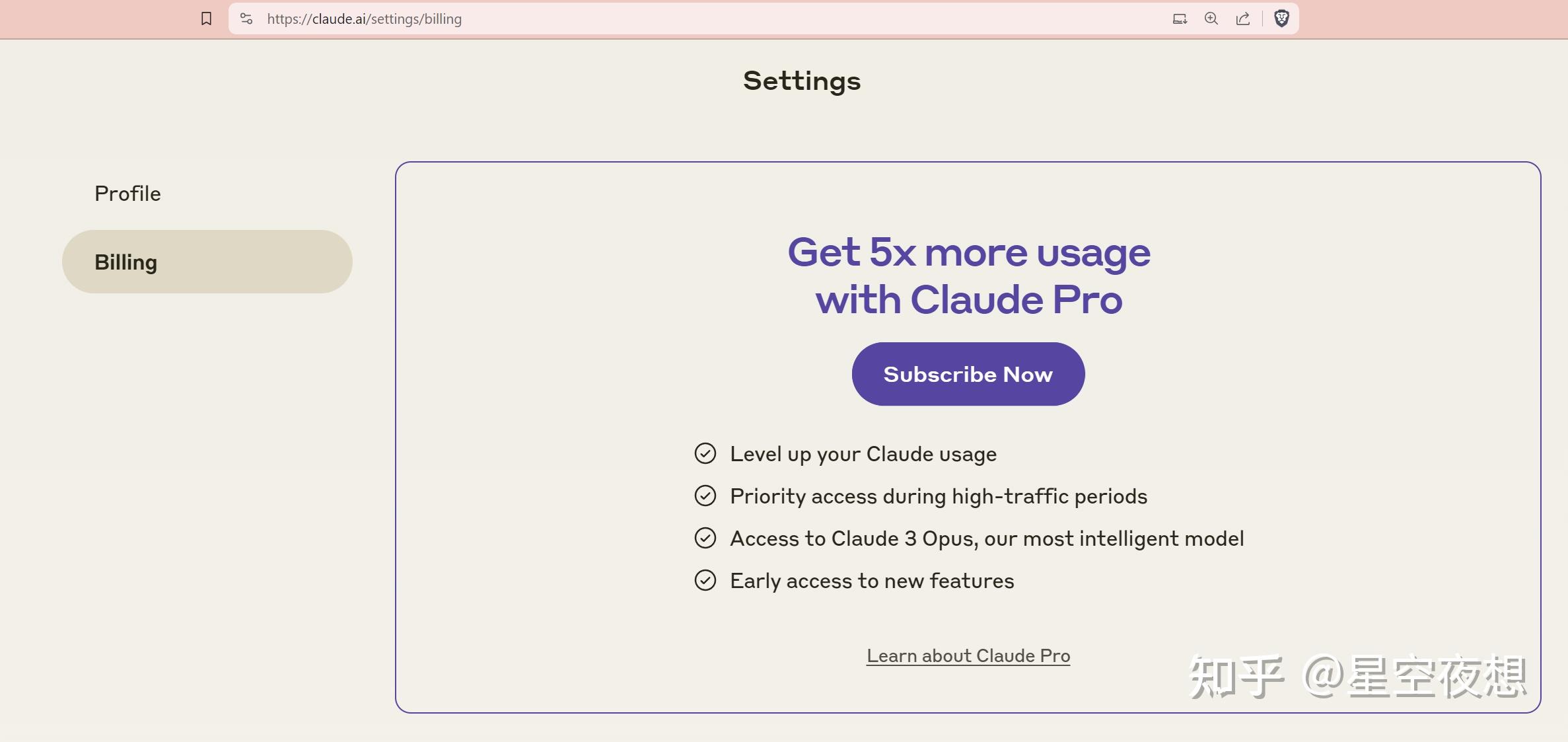
Task: Click the zoom magnifier icon in address bar
Action: click(x=1211, y=19)
